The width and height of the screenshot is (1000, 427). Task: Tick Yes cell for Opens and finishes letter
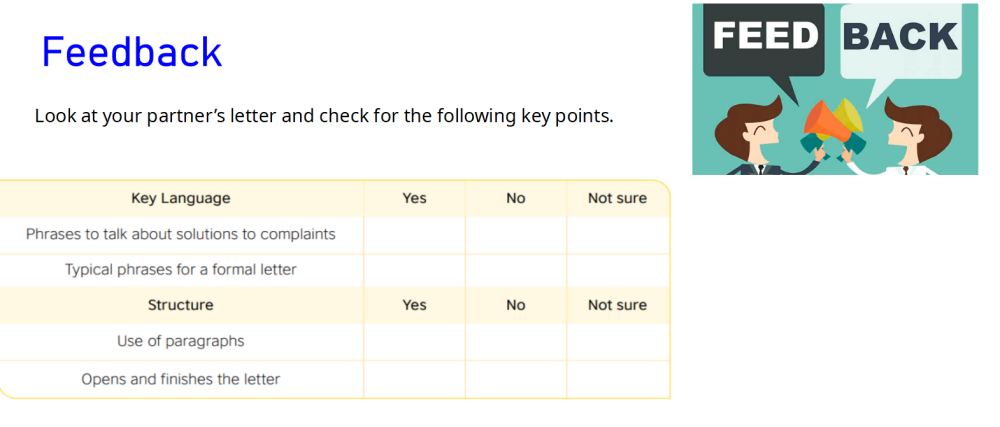[x=415, y=380]
